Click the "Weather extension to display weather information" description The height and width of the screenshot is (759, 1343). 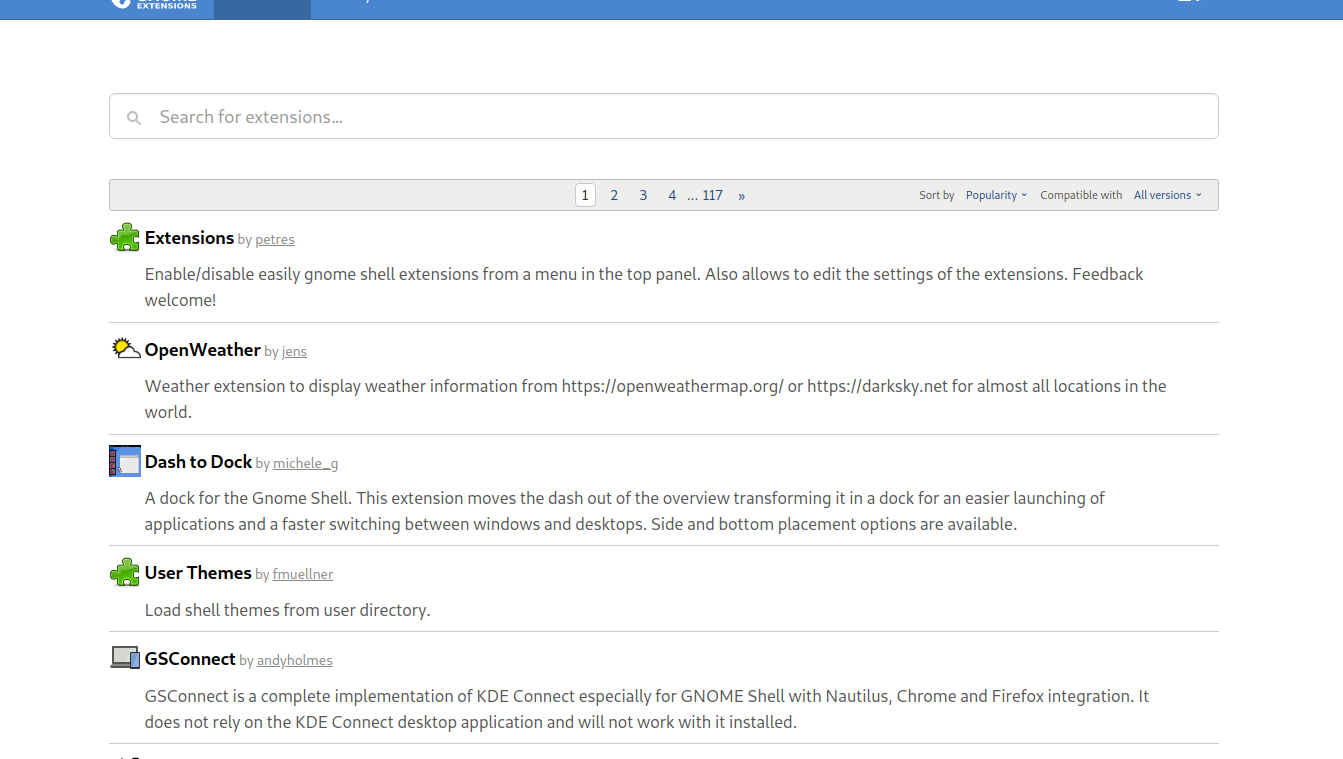(x=656, y=398)
